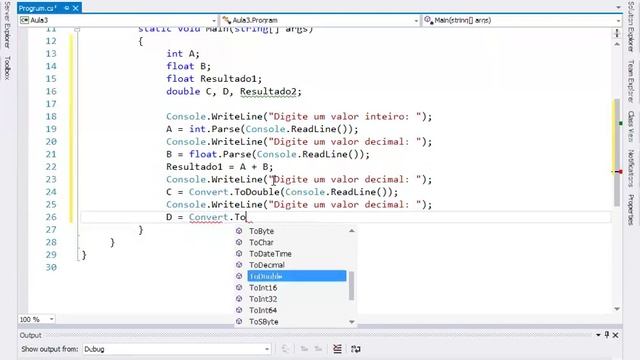The image size is (640, 360).
Task: Place cursor on 'int A;' line
Action: point(183,53)
